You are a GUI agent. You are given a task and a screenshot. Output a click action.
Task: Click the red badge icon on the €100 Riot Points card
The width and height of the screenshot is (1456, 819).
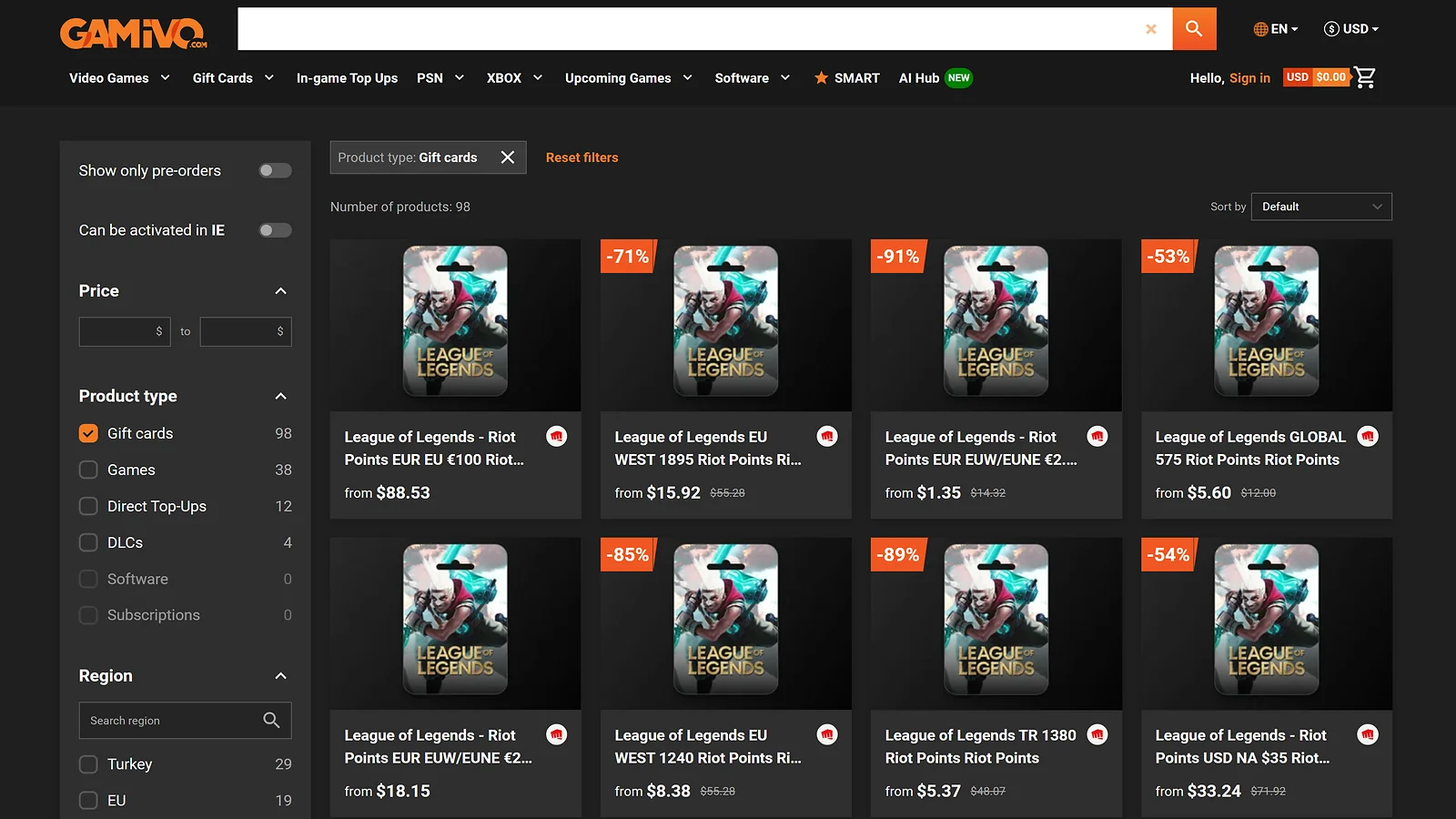(557, 436)
